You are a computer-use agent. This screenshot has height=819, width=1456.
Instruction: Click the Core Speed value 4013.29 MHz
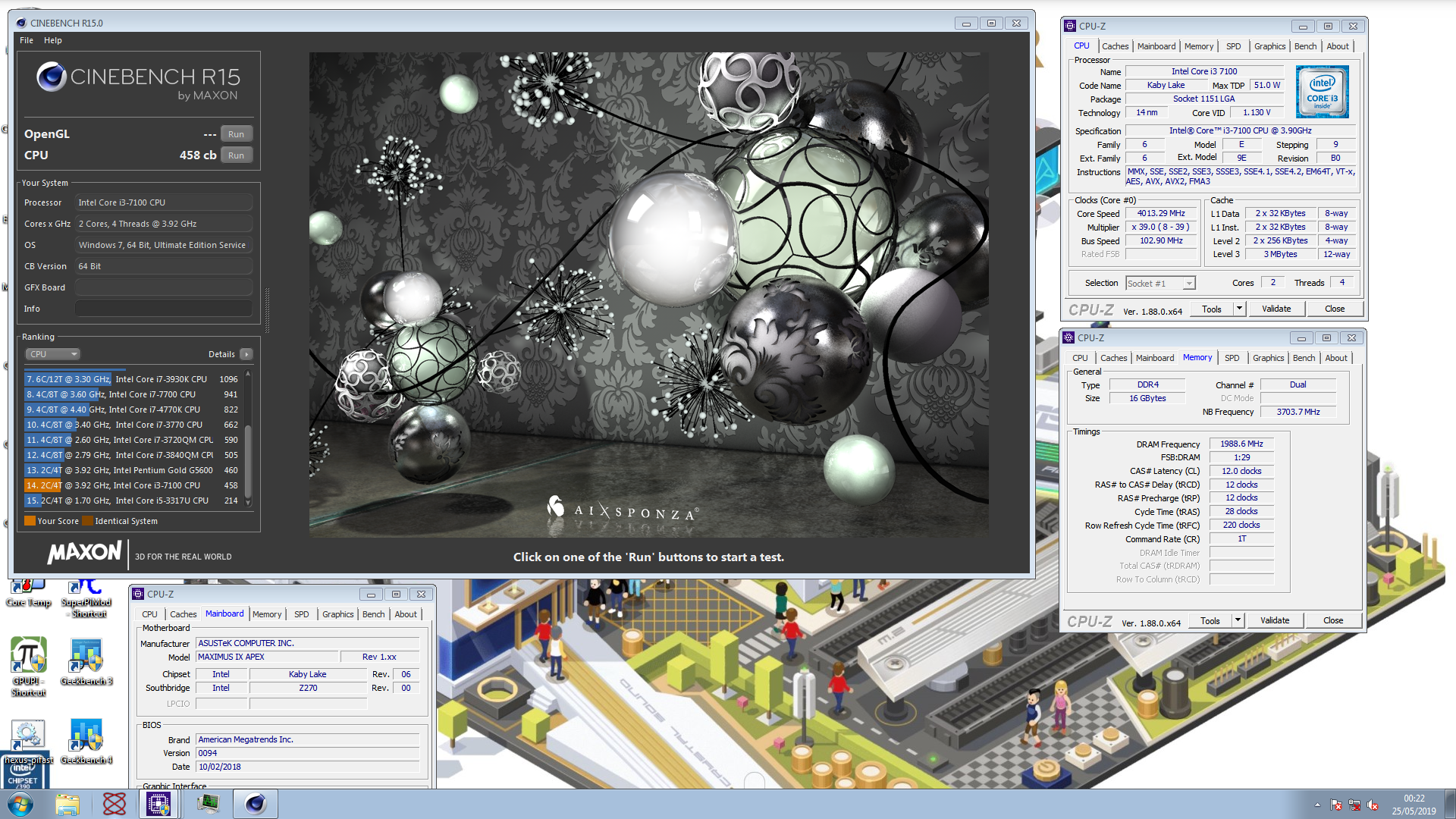click(x=1161, y=214)
